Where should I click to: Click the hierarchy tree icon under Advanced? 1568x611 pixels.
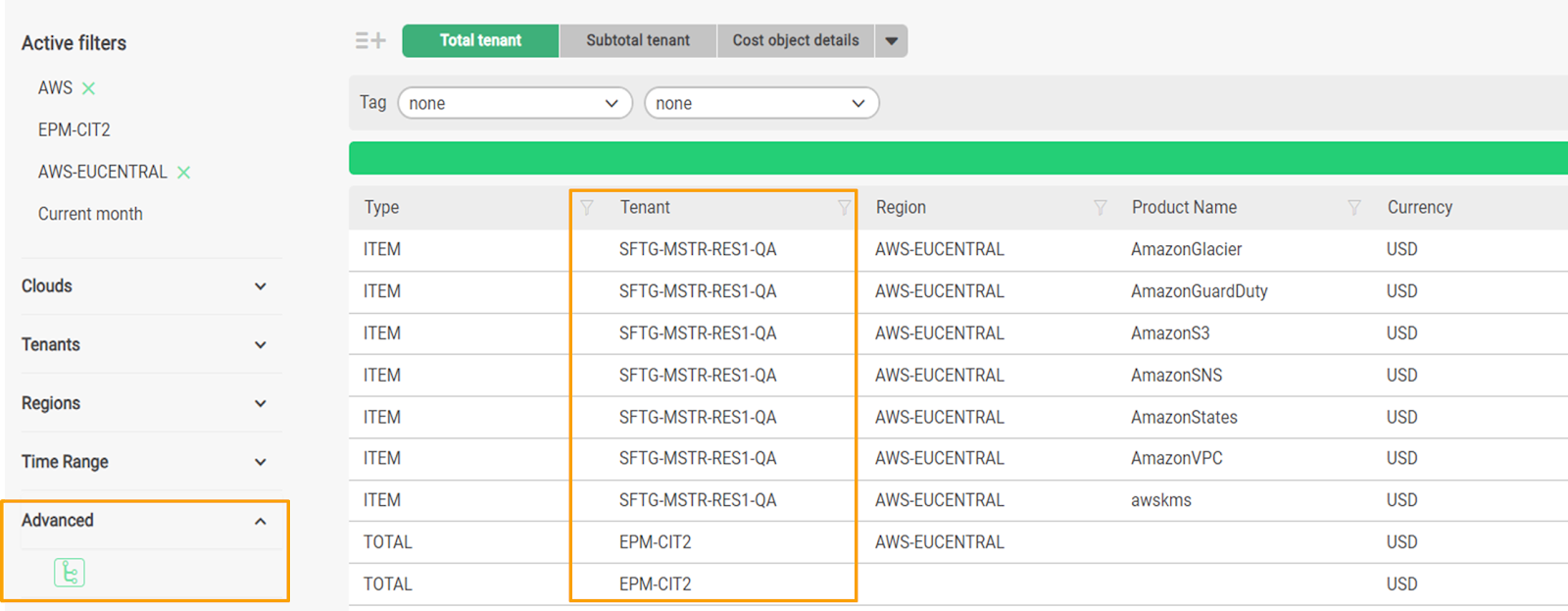[x=70, y=572]
